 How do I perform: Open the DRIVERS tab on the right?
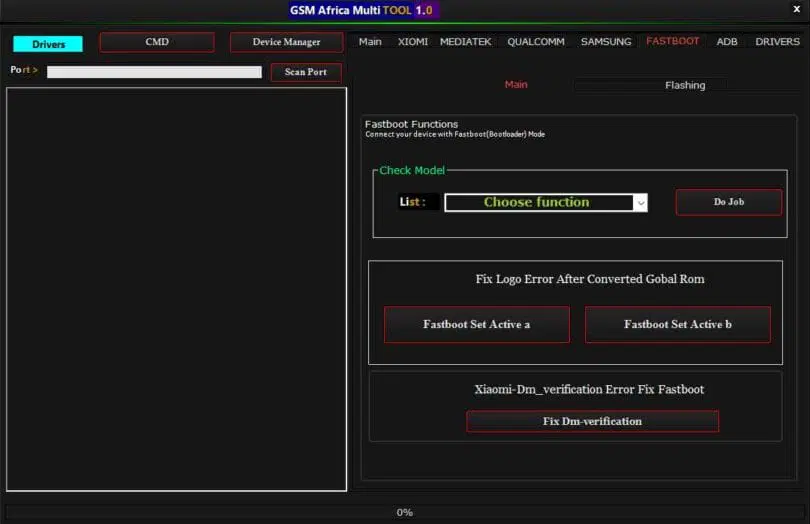pos(777,42)
